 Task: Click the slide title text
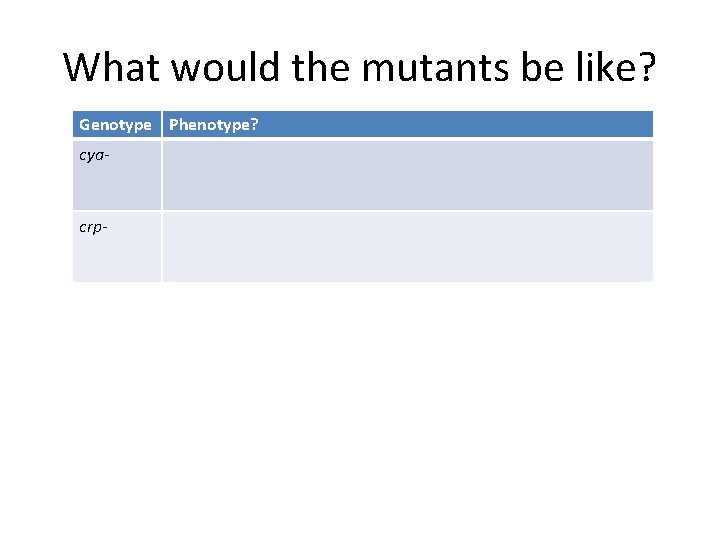coord(360,67)
